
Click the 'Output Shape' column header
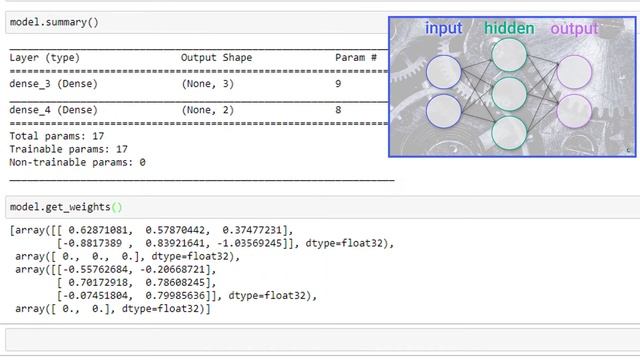click(216, 58)
